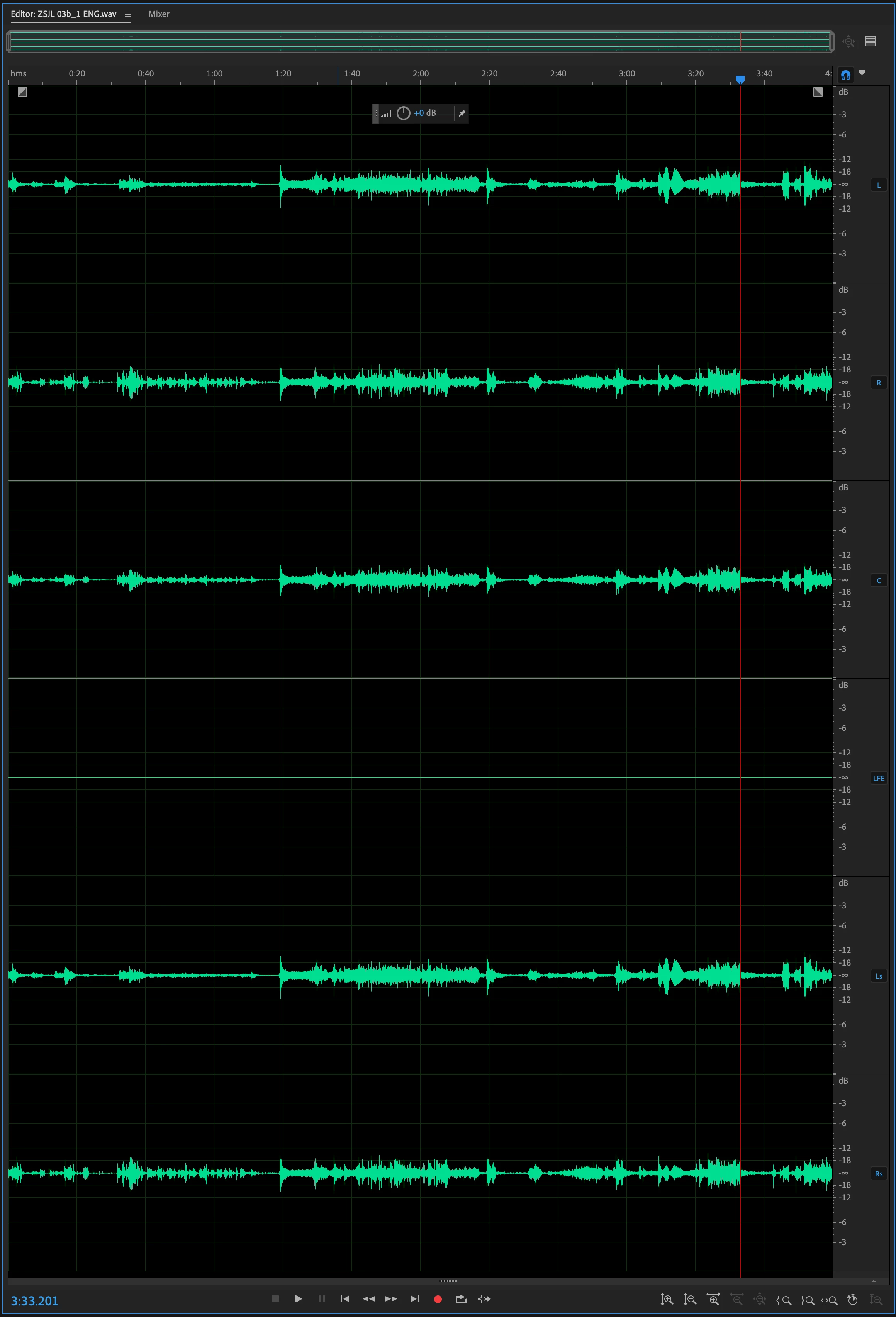The image size is (896, 1317).
Task: Click fade-in handle at waveform start
Action: point(22,92)
